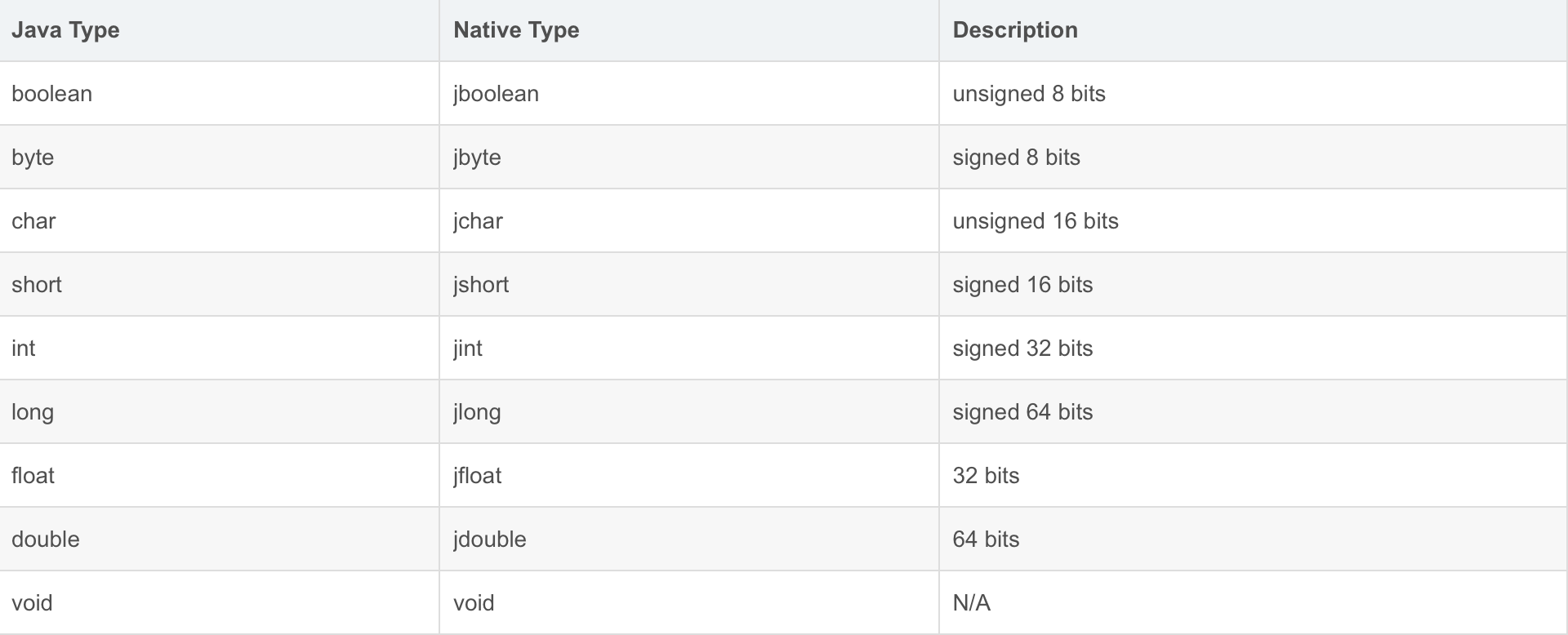This screenshot has height=635, width=1568.
Task: Click the Native Type column header
Action: point(516,30)
